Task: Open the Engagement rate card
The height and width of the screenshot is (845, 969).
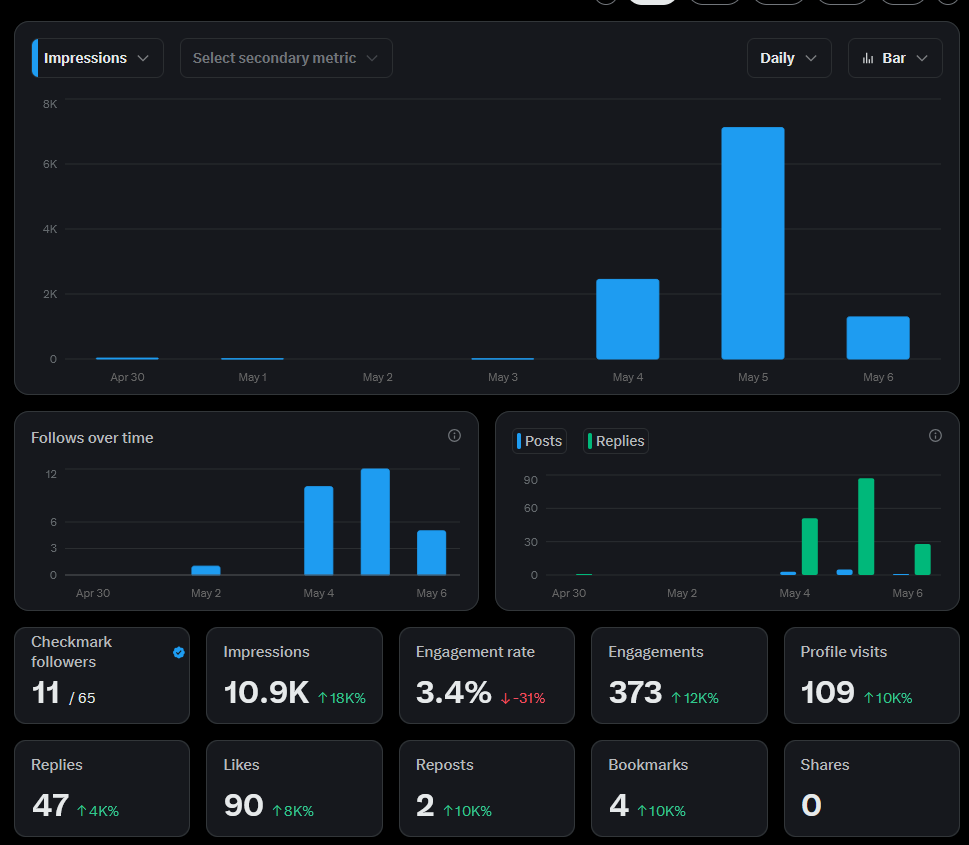Action: [487, 675]
